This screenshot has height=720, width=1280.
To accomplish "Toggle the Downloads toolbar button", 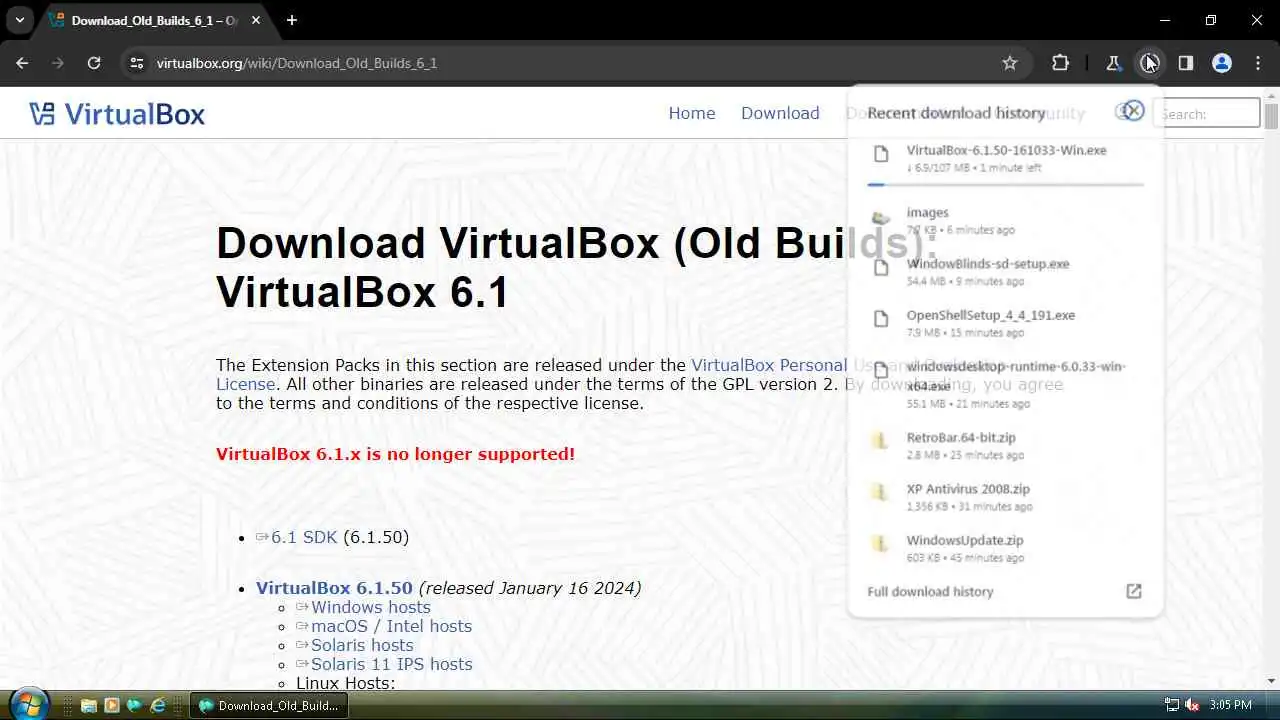I will [1149, 63].
